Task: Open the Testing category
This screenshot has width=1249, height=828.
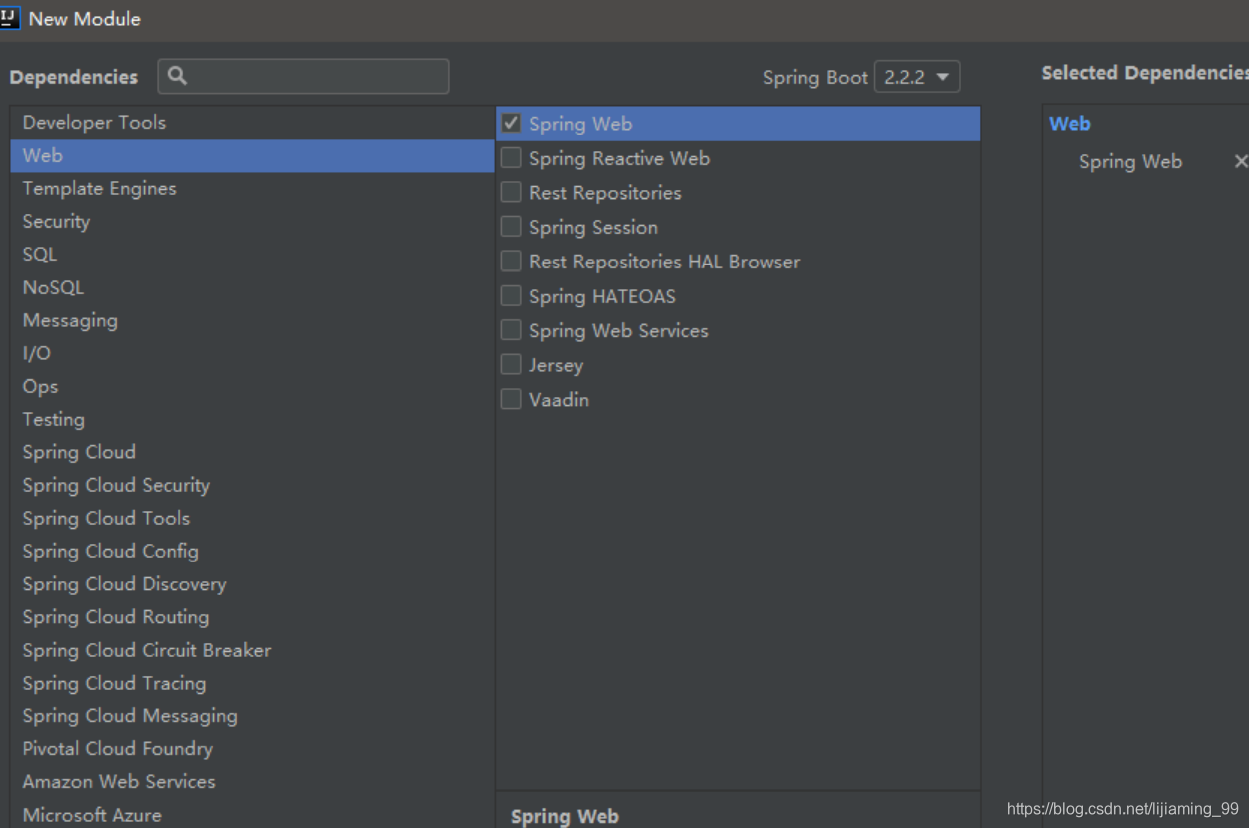Action: click(x=252, y=419)
